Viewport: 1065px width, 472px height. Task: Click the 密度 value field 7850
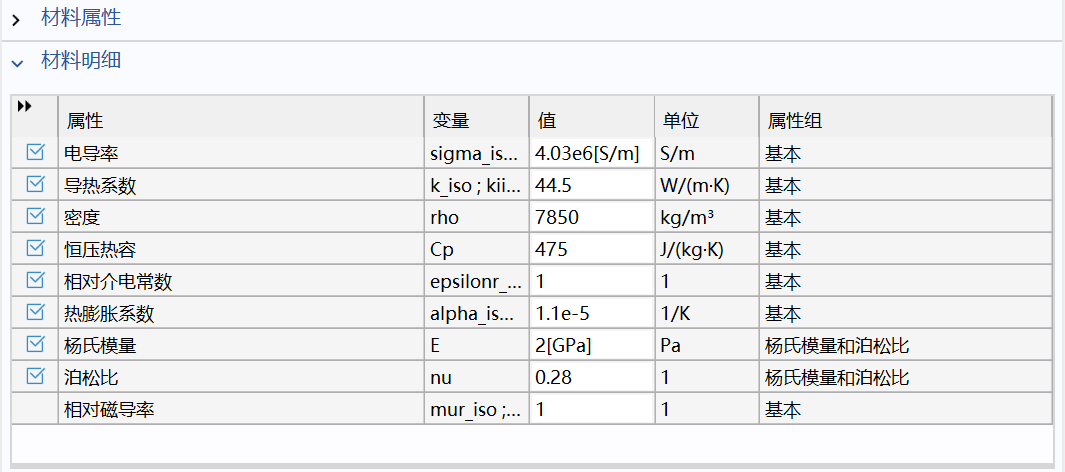(592, 217)
